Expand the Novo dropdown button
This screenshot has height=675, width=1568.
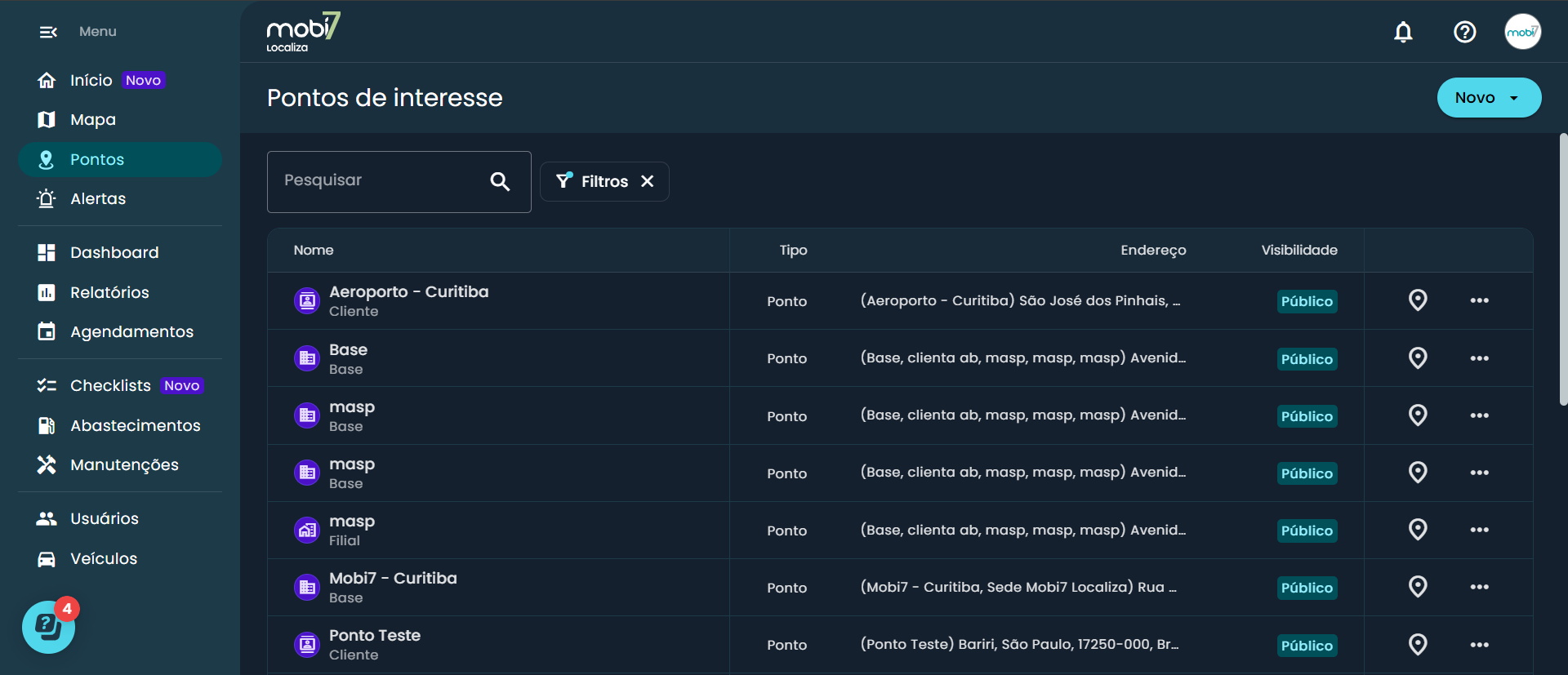tap(1488, 98)
